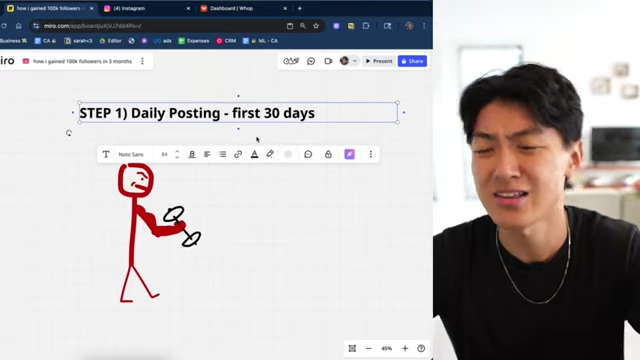Click the board title 'how i gained 100k followers in 3 months'

click(82, 61)
